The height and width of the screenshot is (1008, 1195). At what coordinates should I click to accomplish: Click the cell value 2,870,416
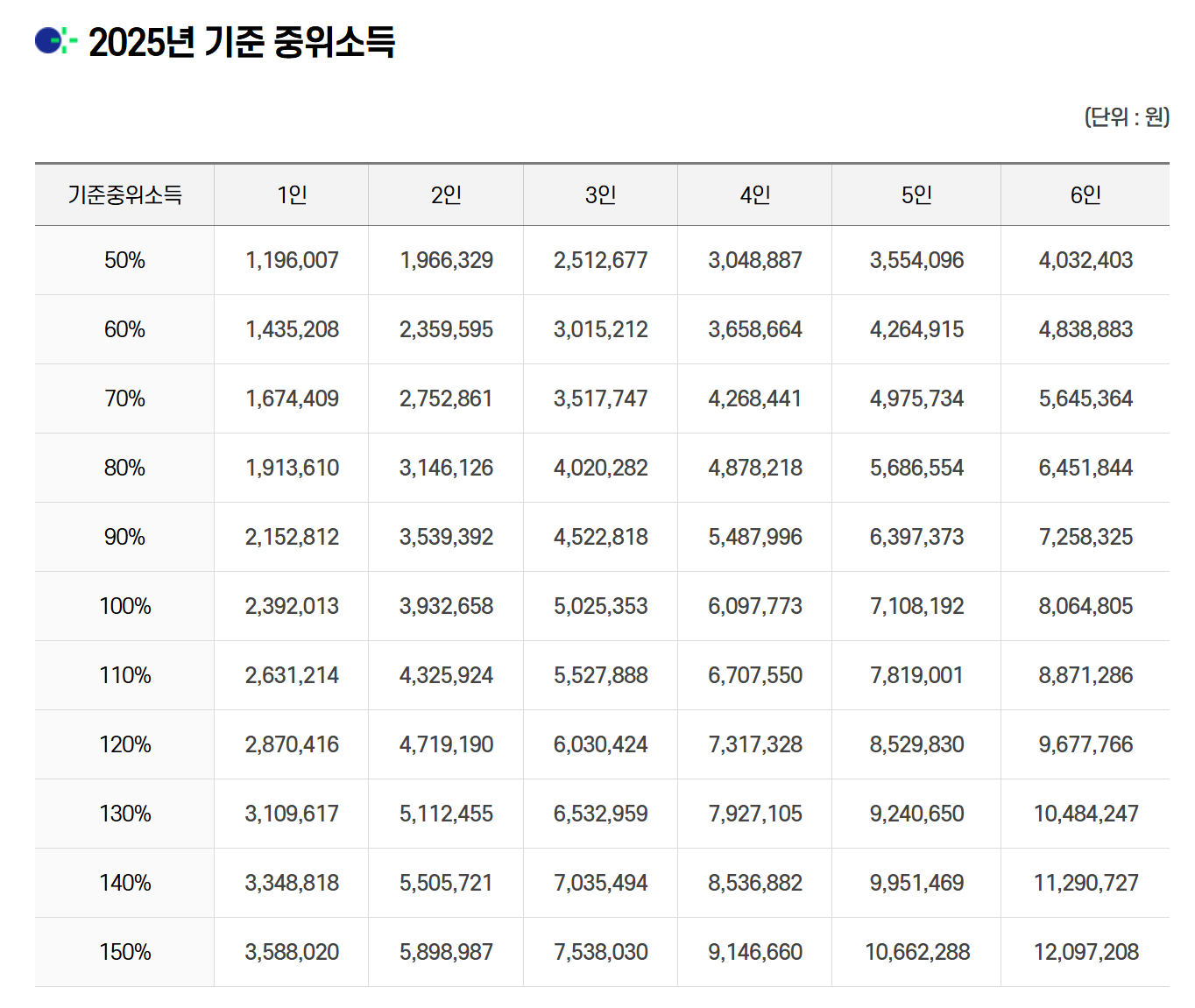[x=292, y=744]
